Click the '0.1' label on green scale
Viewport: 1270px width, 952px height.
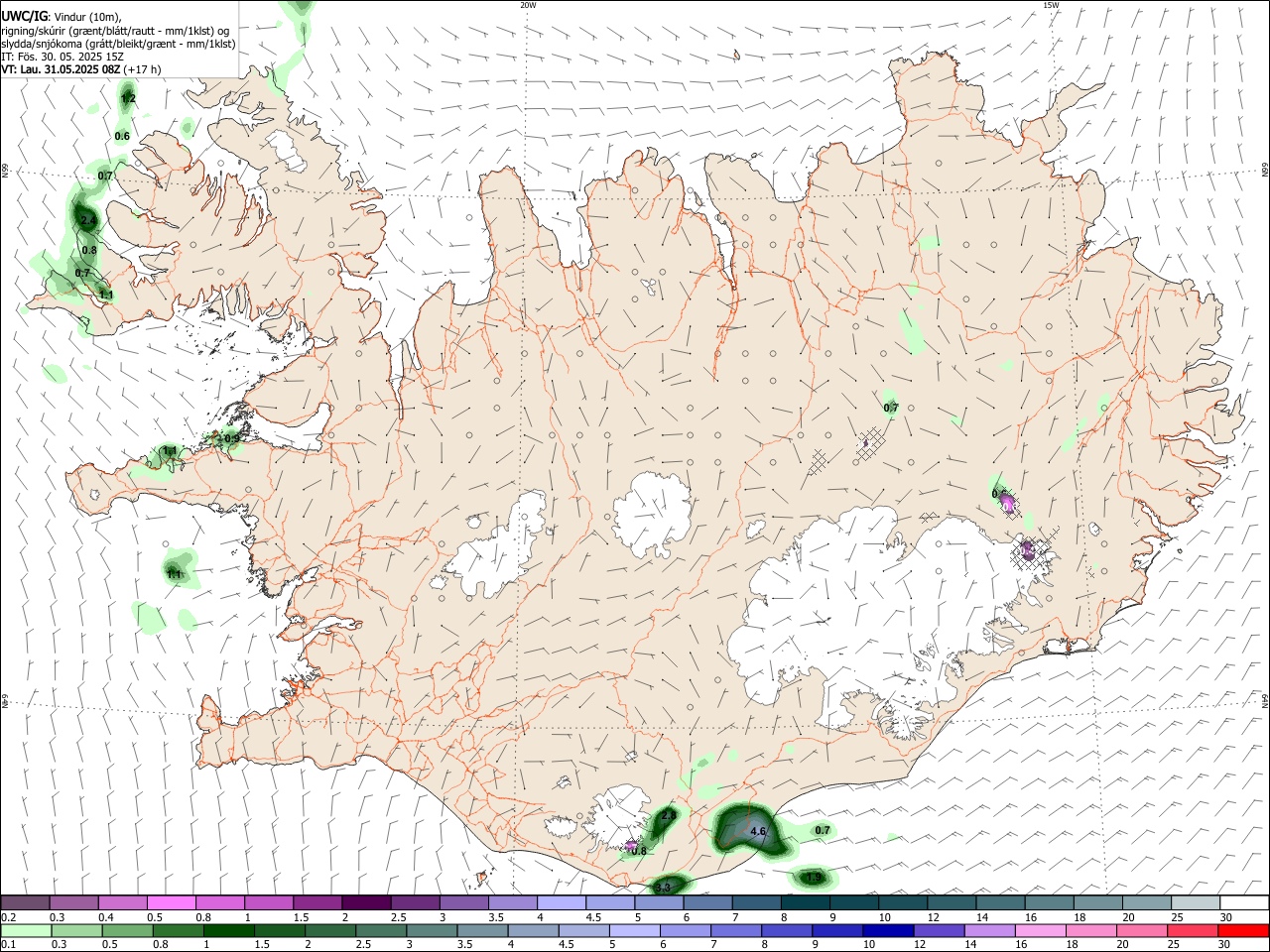[9, 945]
